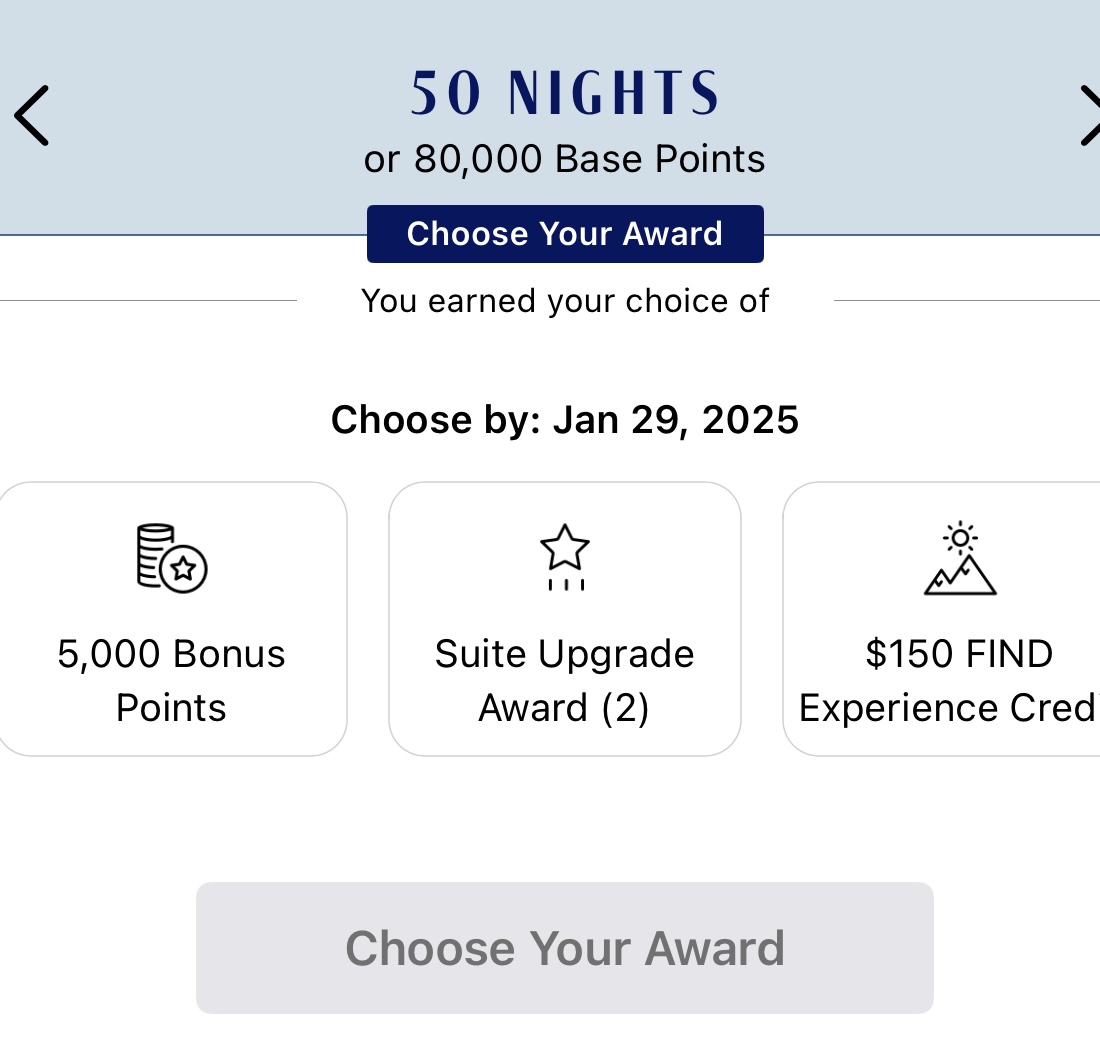Tap the navy Choose Your Award badge
This screenshot has height=1059, width=1100.
[x=565, y=234]
